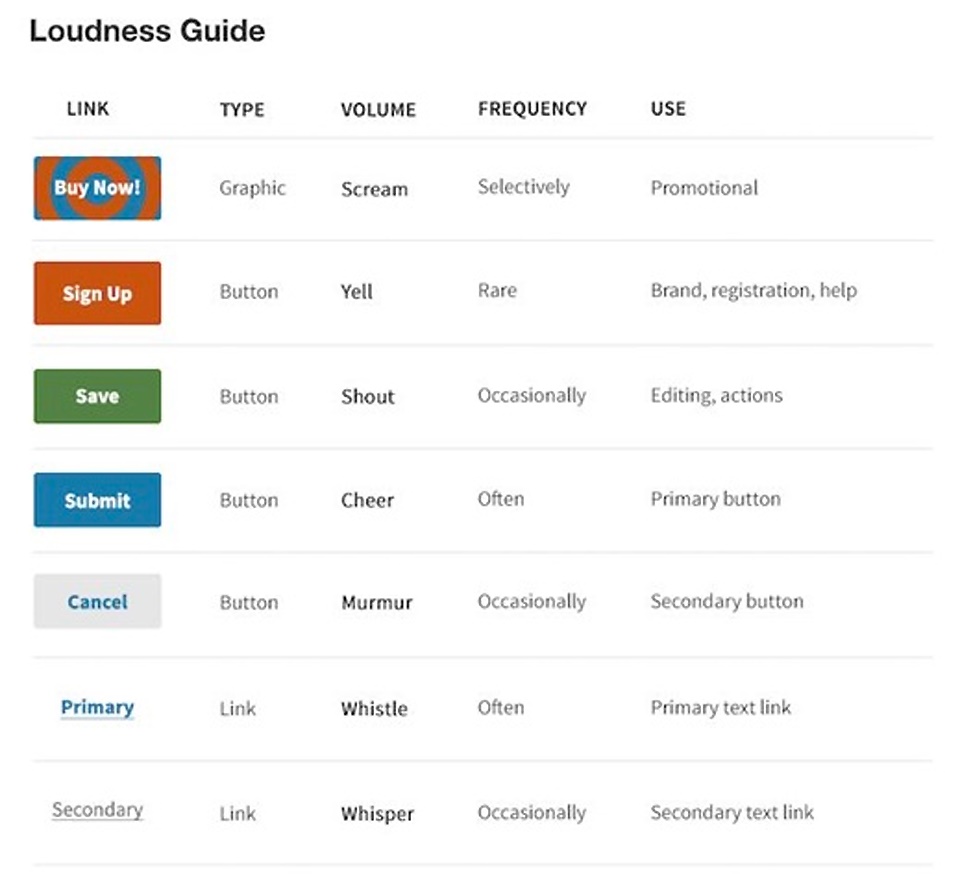Click the orange Sign Up button
The width and height of the screenshot is (960, 874).
[97, 293]
